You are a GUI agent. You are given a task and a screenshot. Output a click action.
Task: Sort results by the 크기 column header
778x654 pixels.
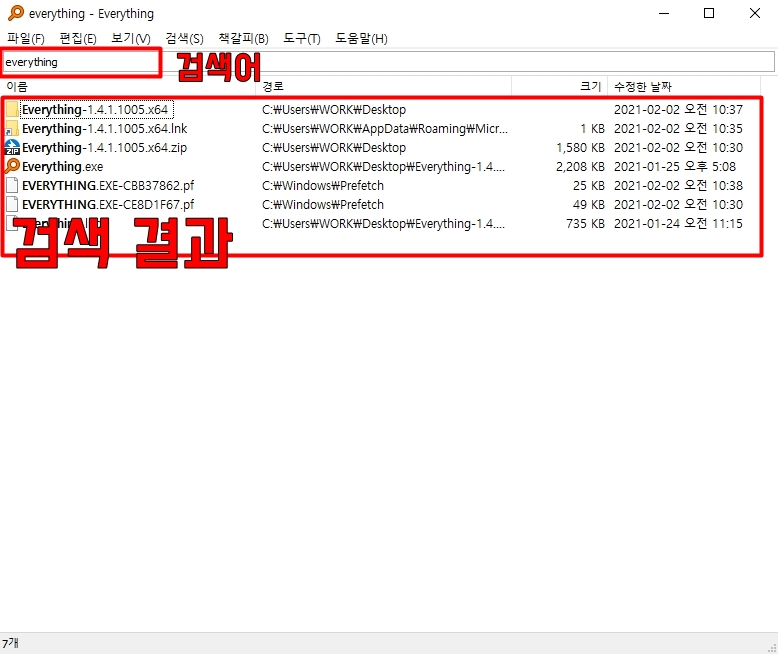(x=559, y=87)
